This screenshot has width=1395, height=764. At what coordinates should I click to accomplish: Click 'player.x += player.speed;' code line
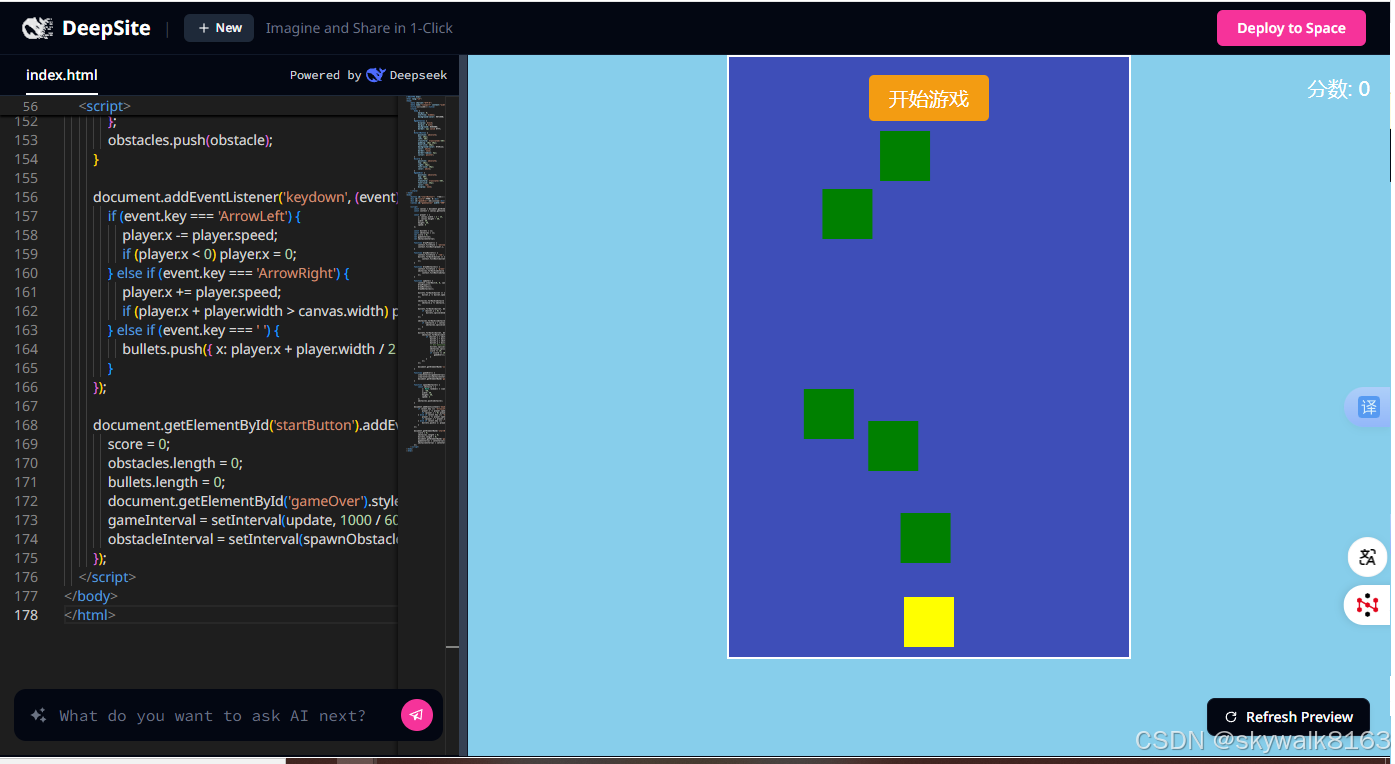(x=202, y=292)
